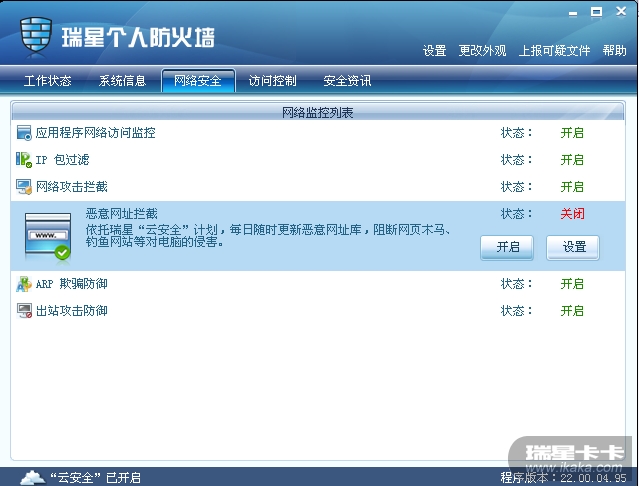Click the cloud security icon in status bar
Screen dimensions: 639x486
33,477
